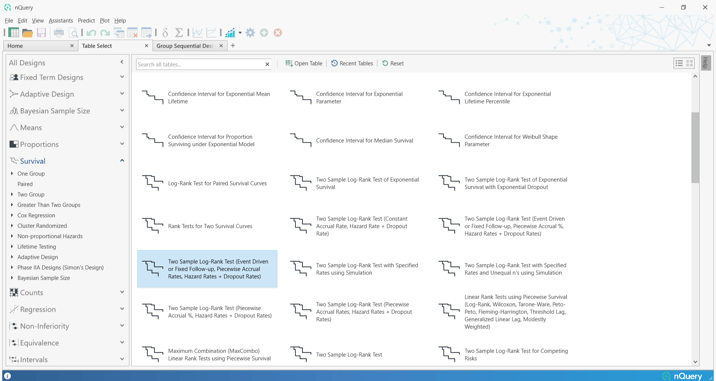This screenshot has width=716, height=381.
Task: Open the View menu
Action: click(x=38, y=21)
